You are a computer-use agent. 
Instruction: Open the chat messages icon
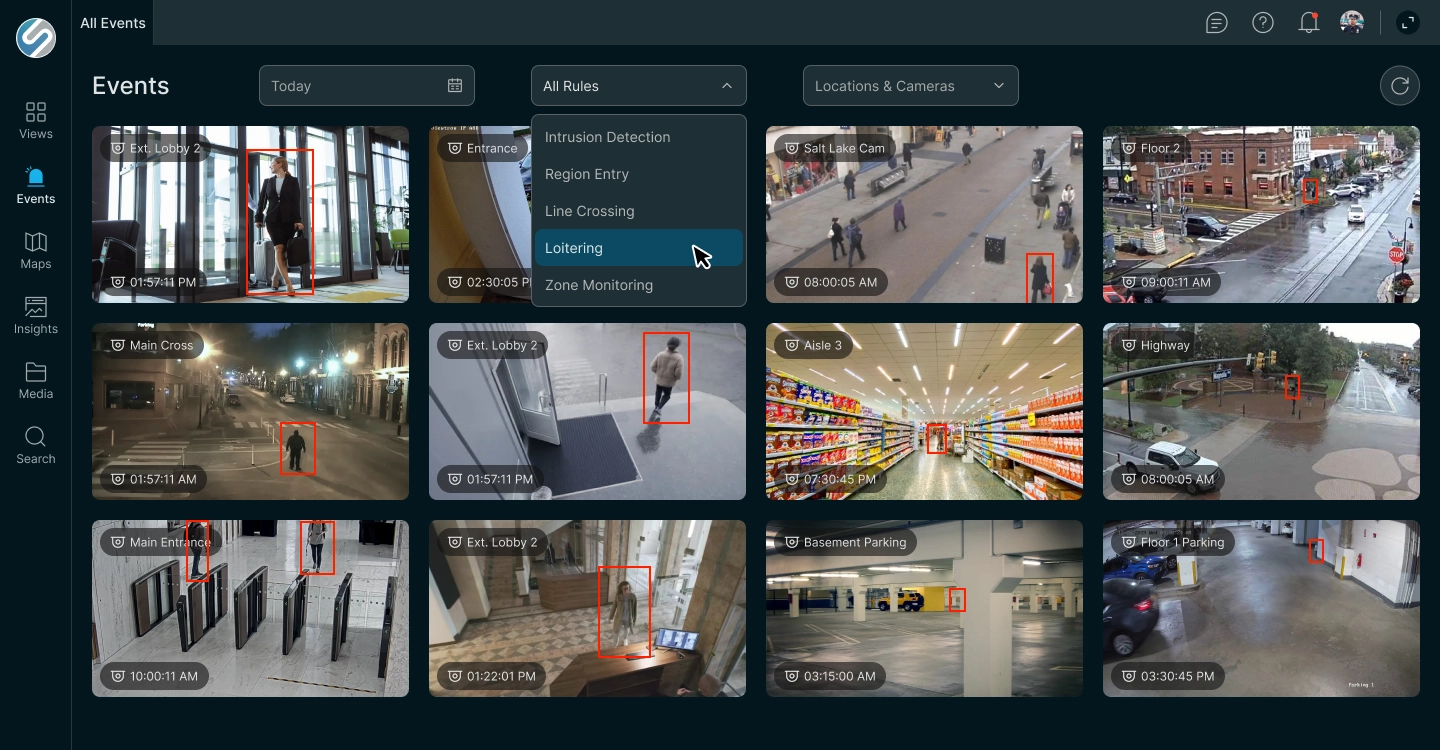tap(1217, 22)
